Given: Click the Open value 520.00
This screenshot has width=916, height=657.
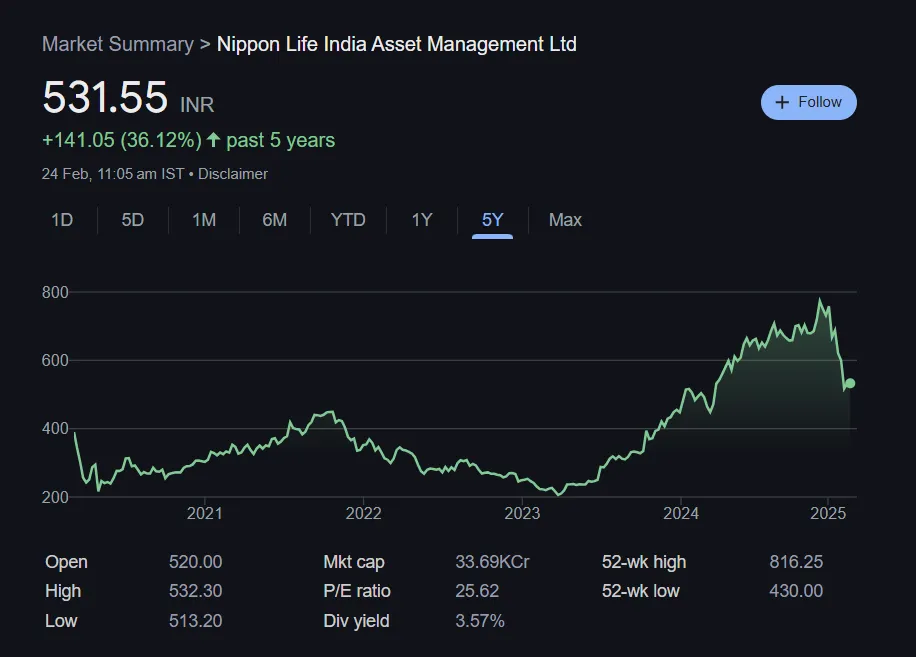Looking at the screenshot, I should tap(195, 562).
